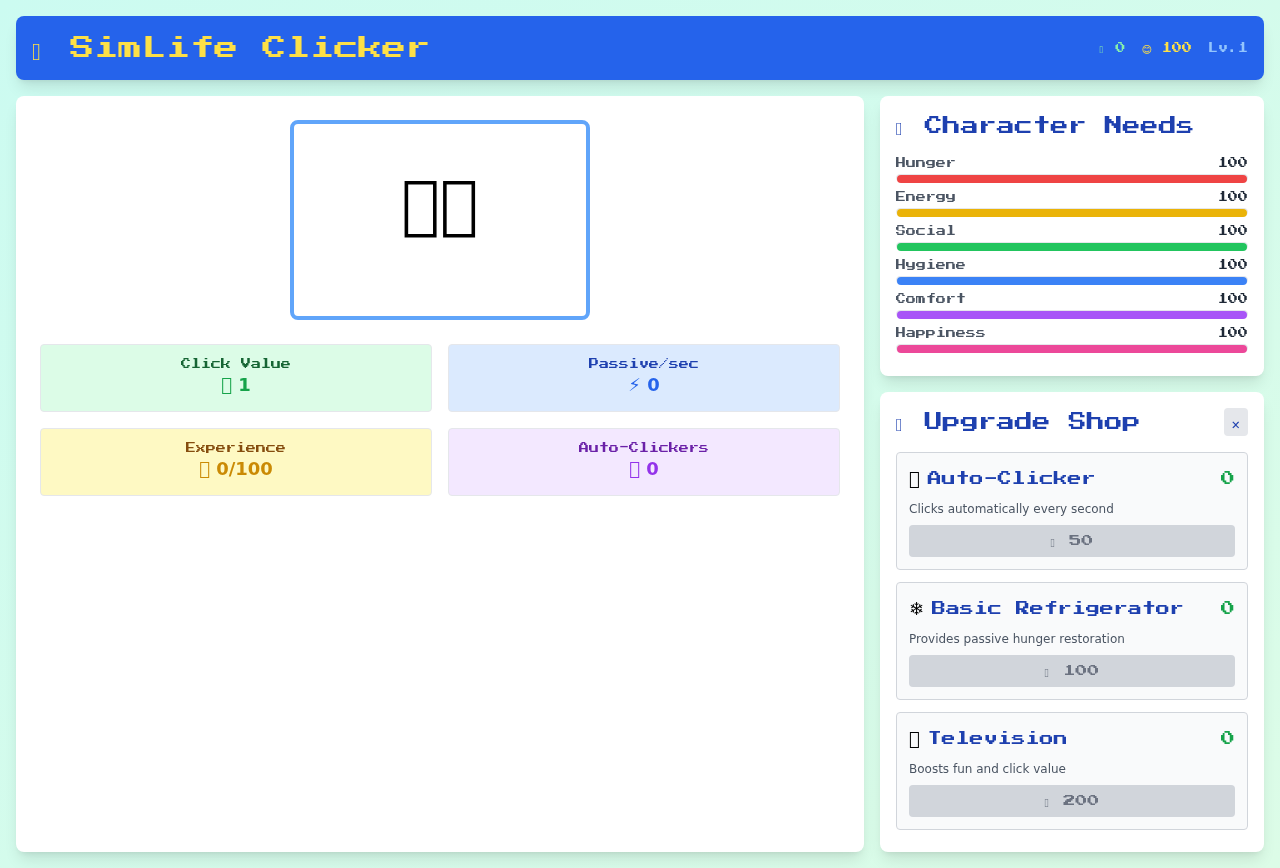Click the Television upgrade icon

pyautogui.click(x=914, y=739)
